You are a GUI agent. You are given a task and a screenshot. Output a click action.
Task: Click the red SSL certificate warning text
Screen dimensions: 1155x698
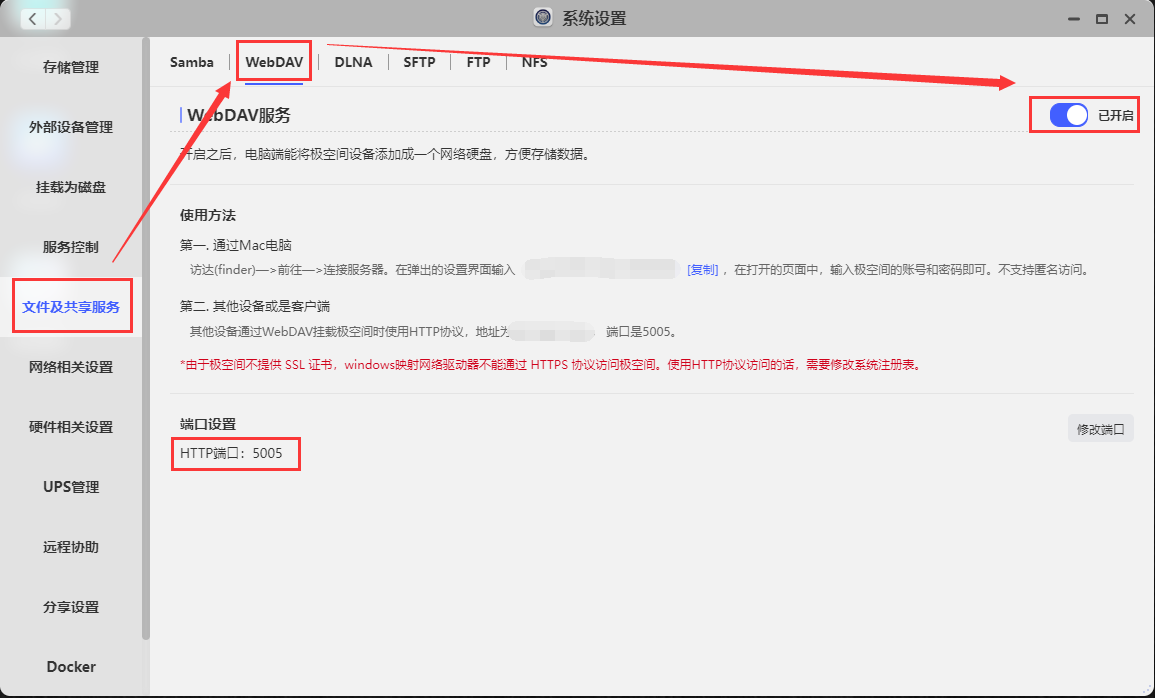550,364
